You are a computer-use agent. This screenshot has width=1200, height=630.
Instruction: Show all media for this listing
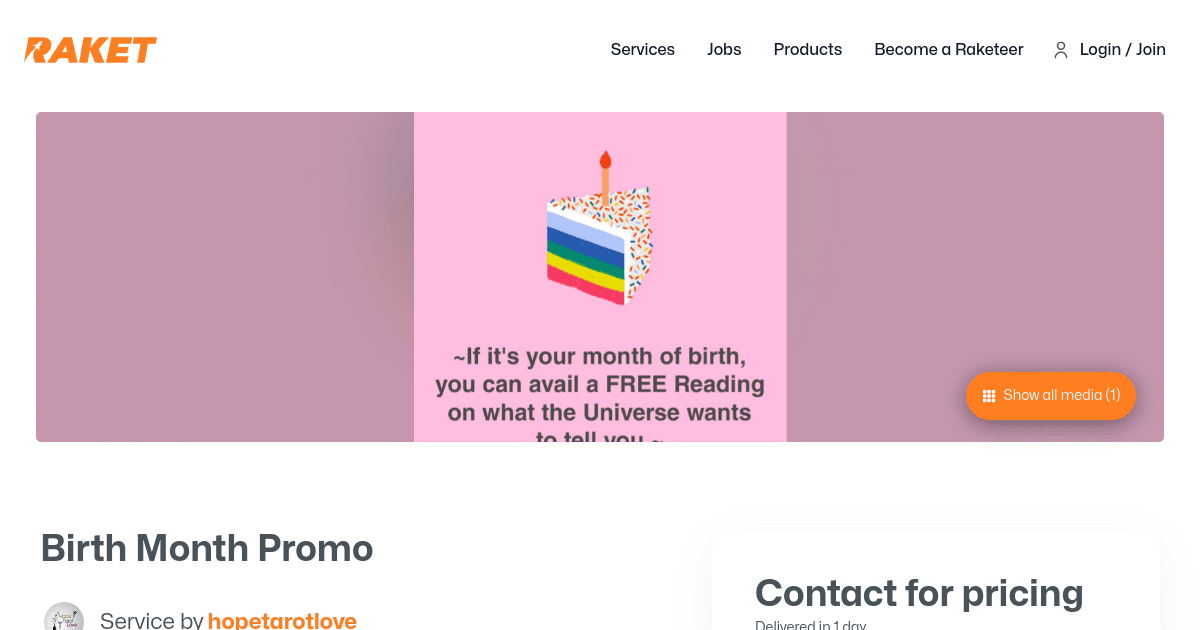click(x=1050, y=395)
